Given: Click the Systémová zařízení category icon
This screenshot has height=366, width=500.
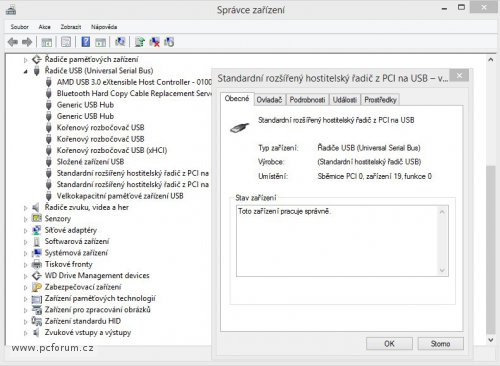Looking at the screenshot, I should [x=36, y=253].
